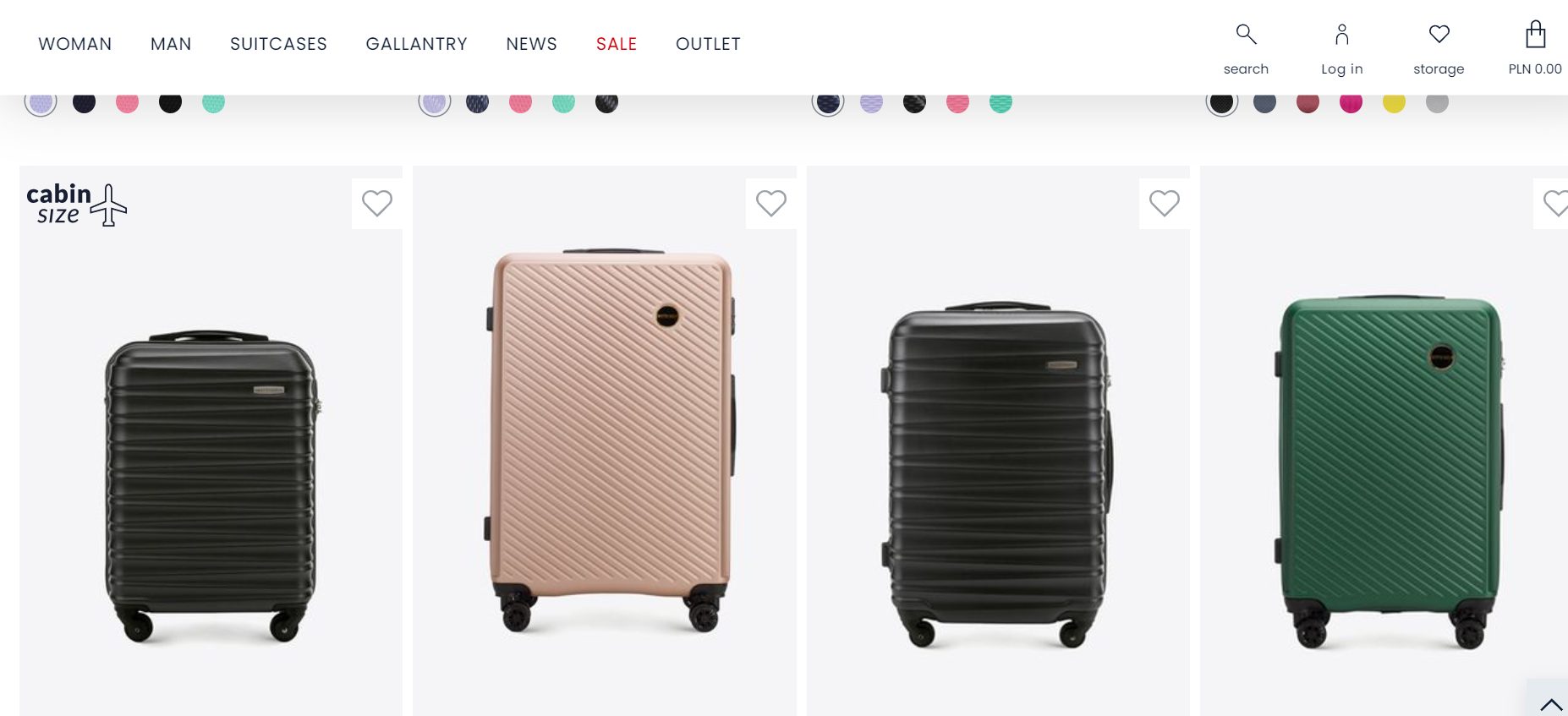Favorite the black cabin-size suitcase with the heart
1568x716 pixels.
(377, 203)
